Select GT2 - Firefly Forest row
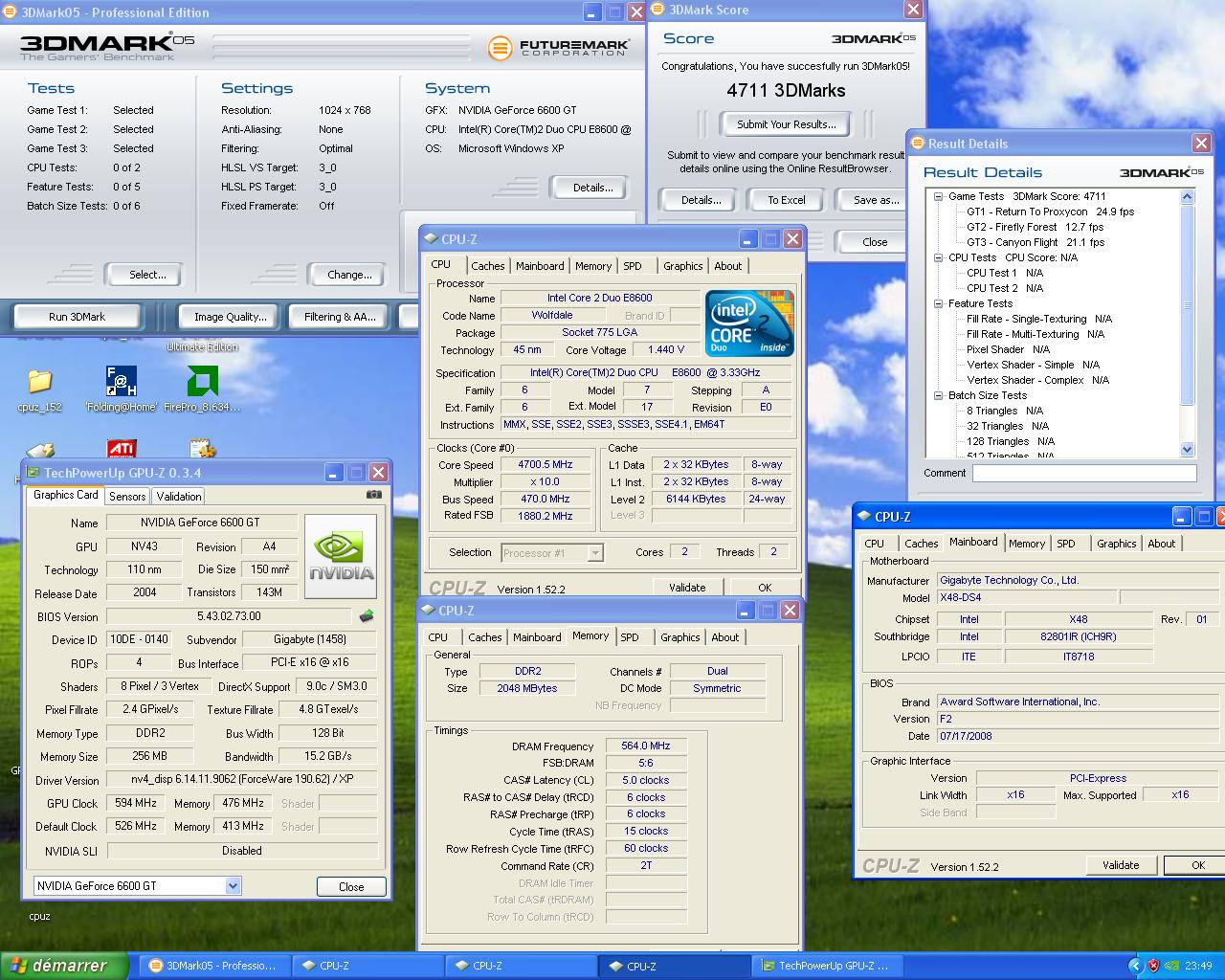The image size is (1225, 980). click(1035, 227)
